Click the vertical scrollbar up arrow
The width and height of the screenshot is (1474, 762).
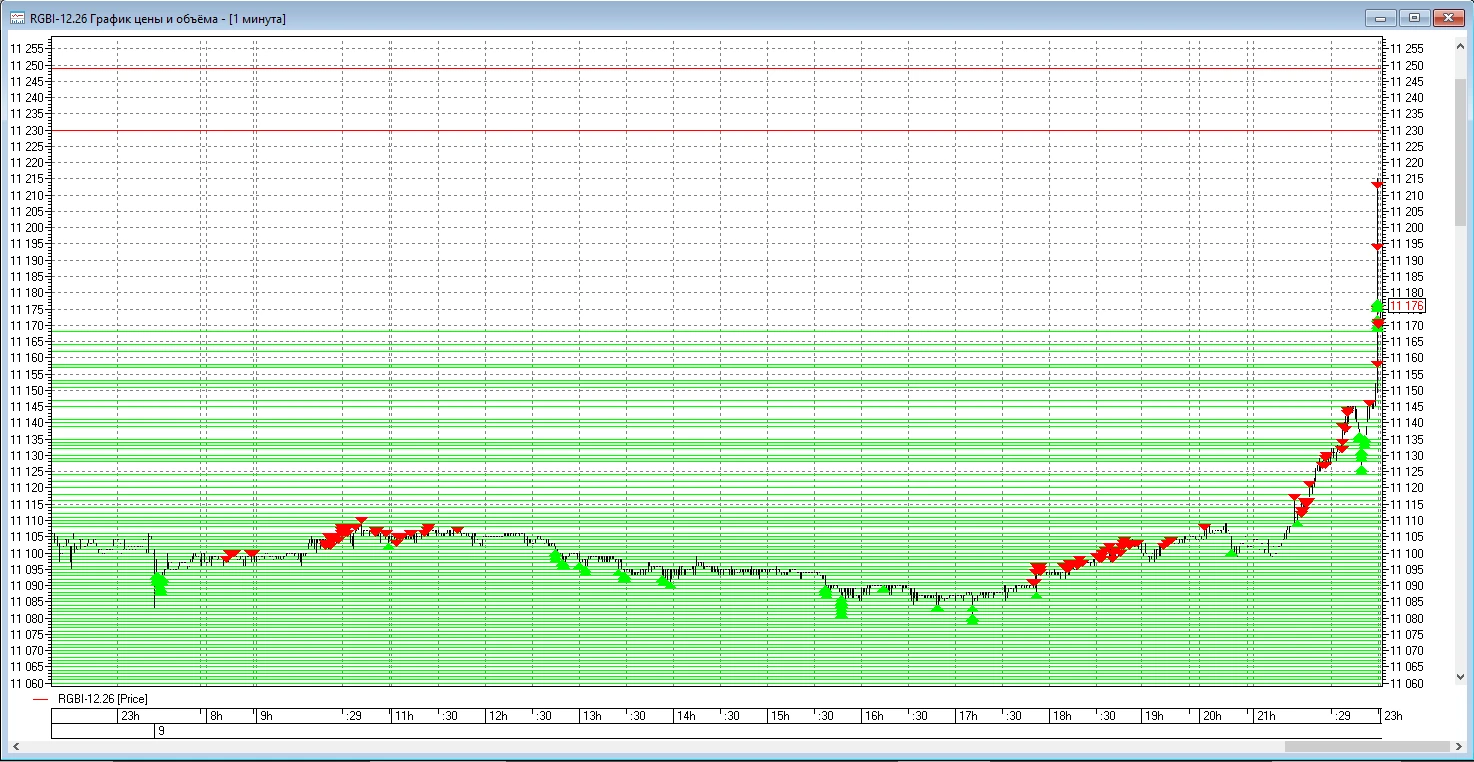click(1462, 47)
